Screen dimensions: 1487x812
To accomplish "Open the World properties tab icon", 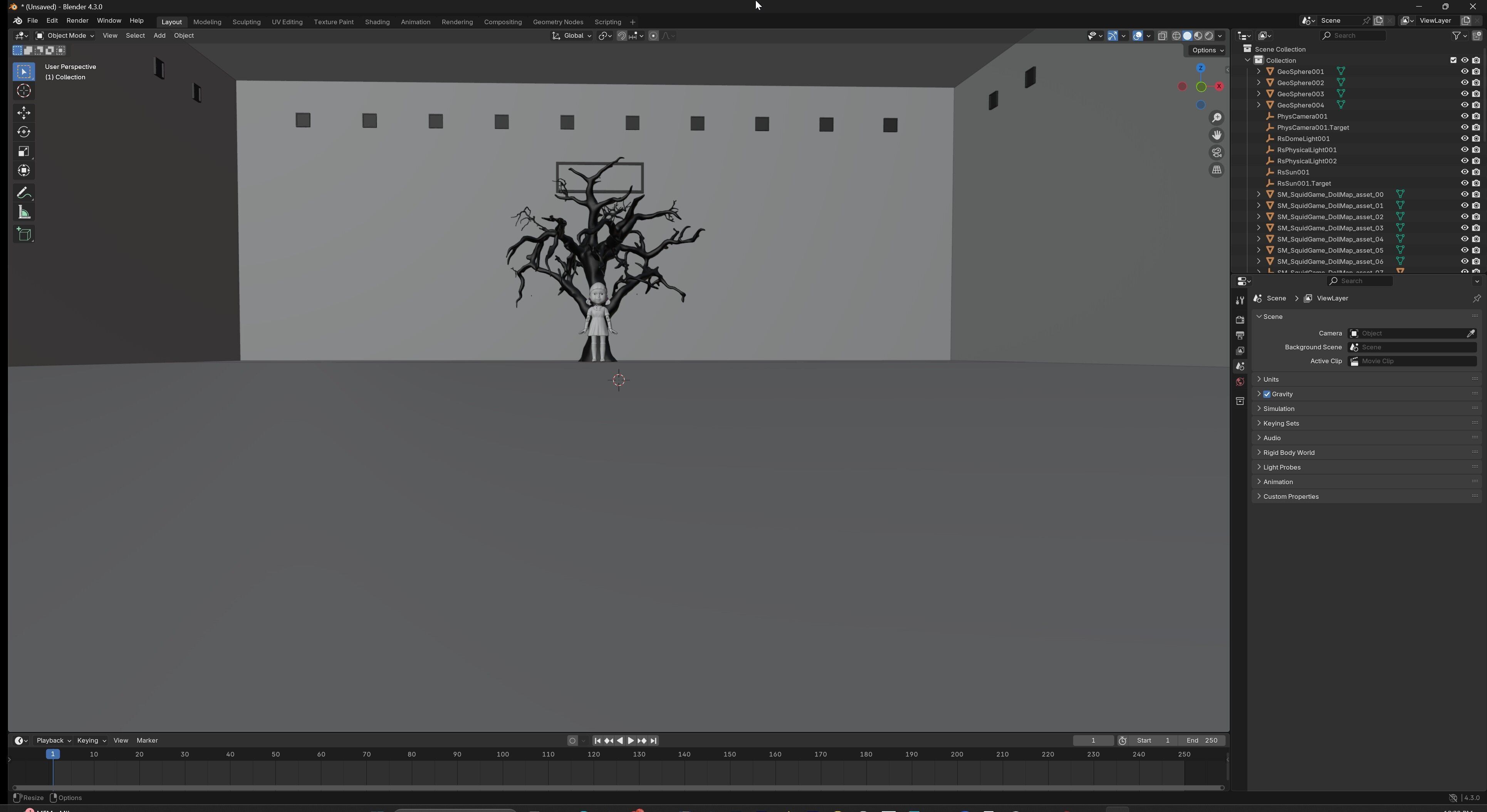I will [1240, 382].
